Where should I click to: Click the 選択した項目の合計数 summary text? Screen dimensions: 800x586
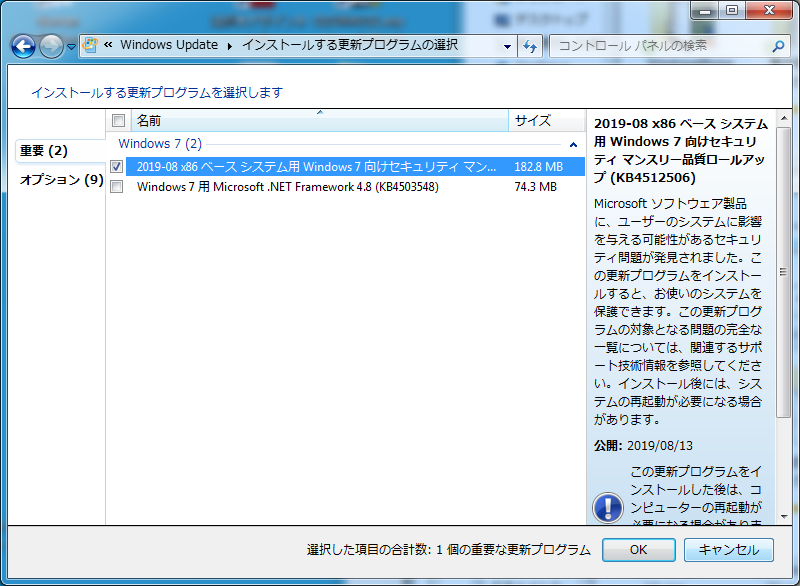click(448, 550)
